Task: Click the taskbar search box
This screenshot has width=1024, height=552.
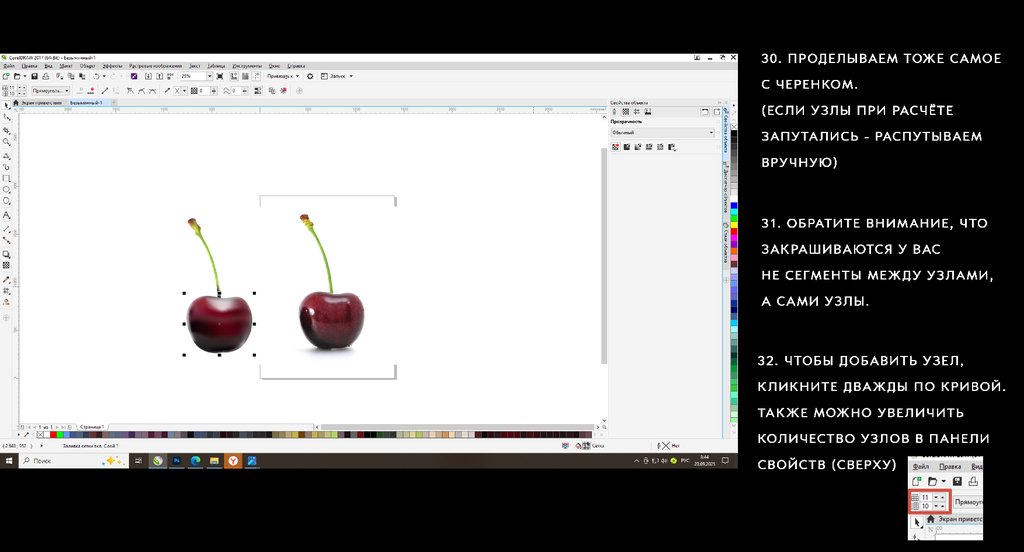Action: [73, 461]
